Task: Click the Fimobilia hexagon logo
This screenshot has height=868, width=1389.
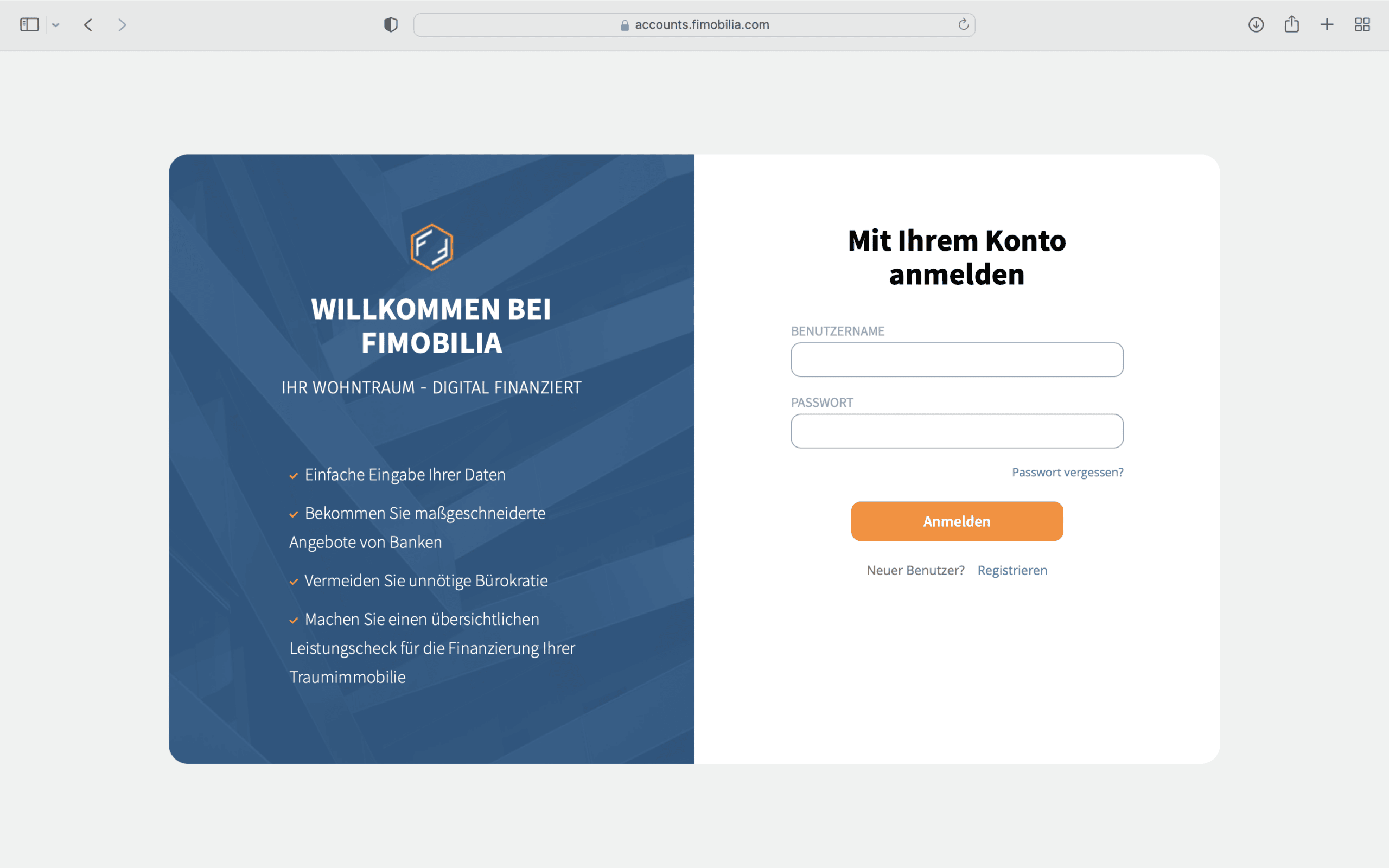Action: (432, 247)
